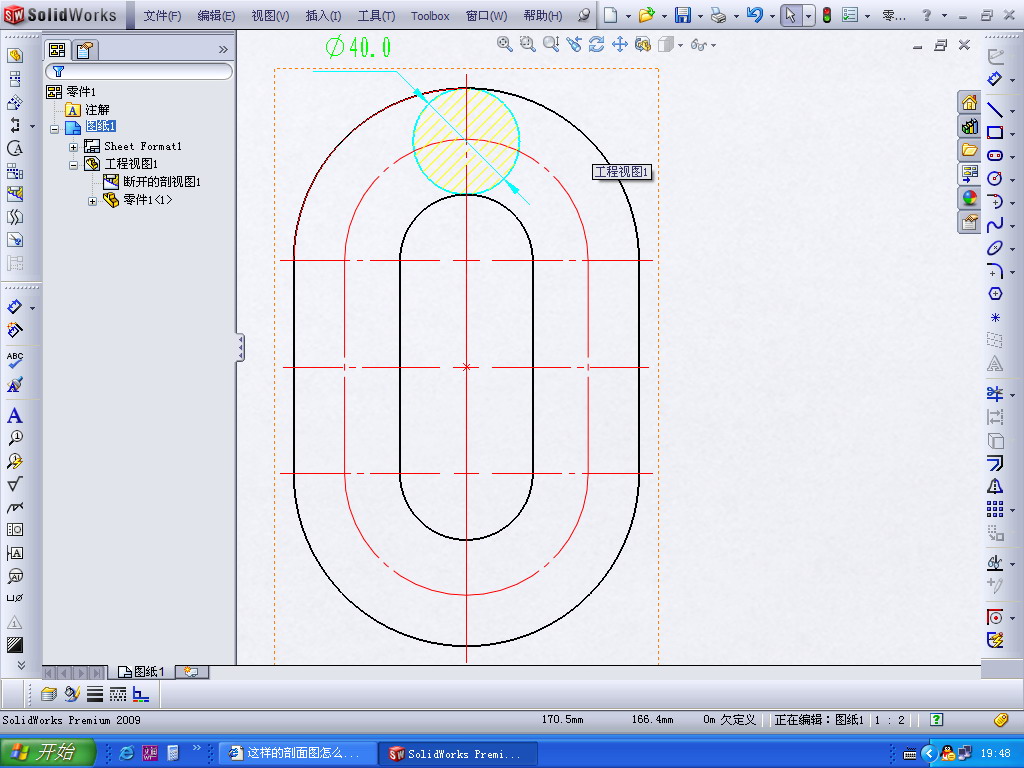Image resolution: width=1024 pixels, height=768 pixels.
Task: Click the Spell check ABC icon
Action: coord(14,359)
